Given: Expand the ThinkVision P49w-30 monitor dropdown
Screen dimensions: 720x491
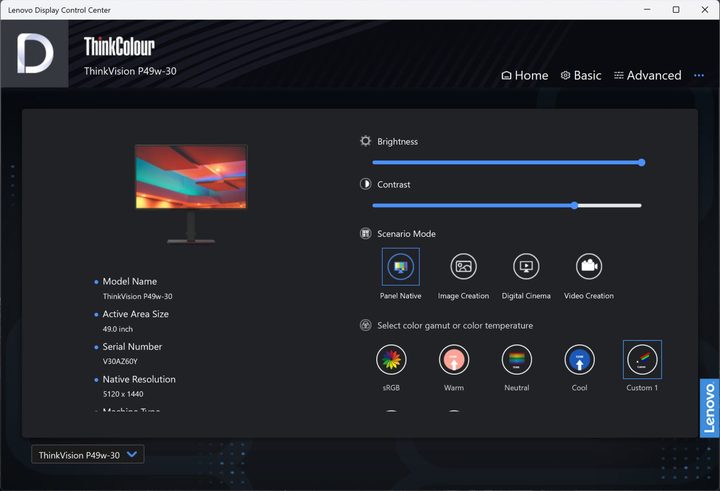Looking at the screenshot, I should [88, 455].
